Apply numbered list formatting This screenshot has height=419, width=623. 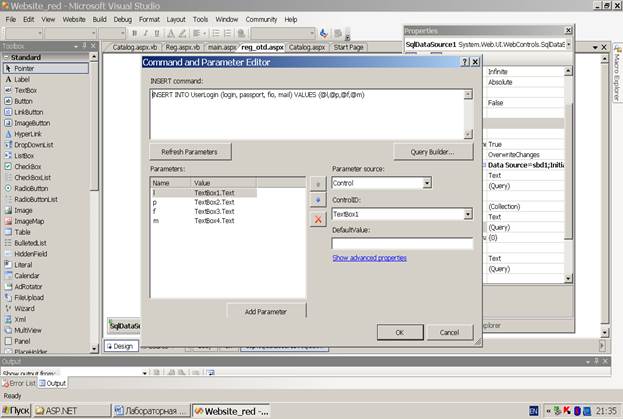216,33
